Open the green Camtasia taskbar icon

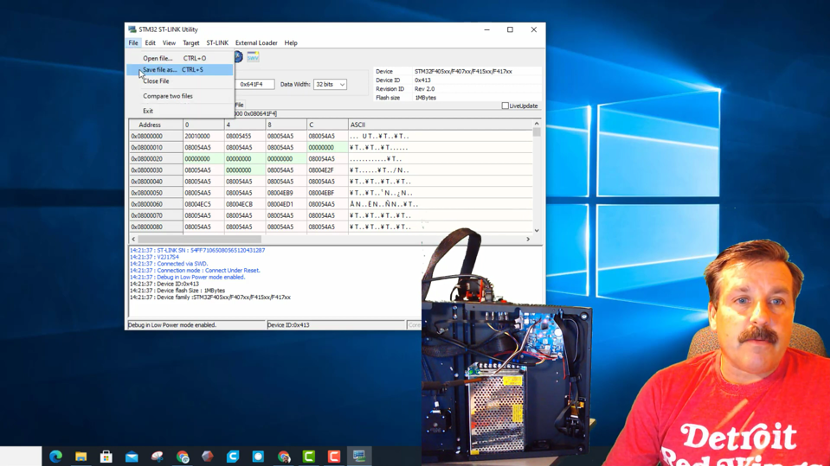309,456
